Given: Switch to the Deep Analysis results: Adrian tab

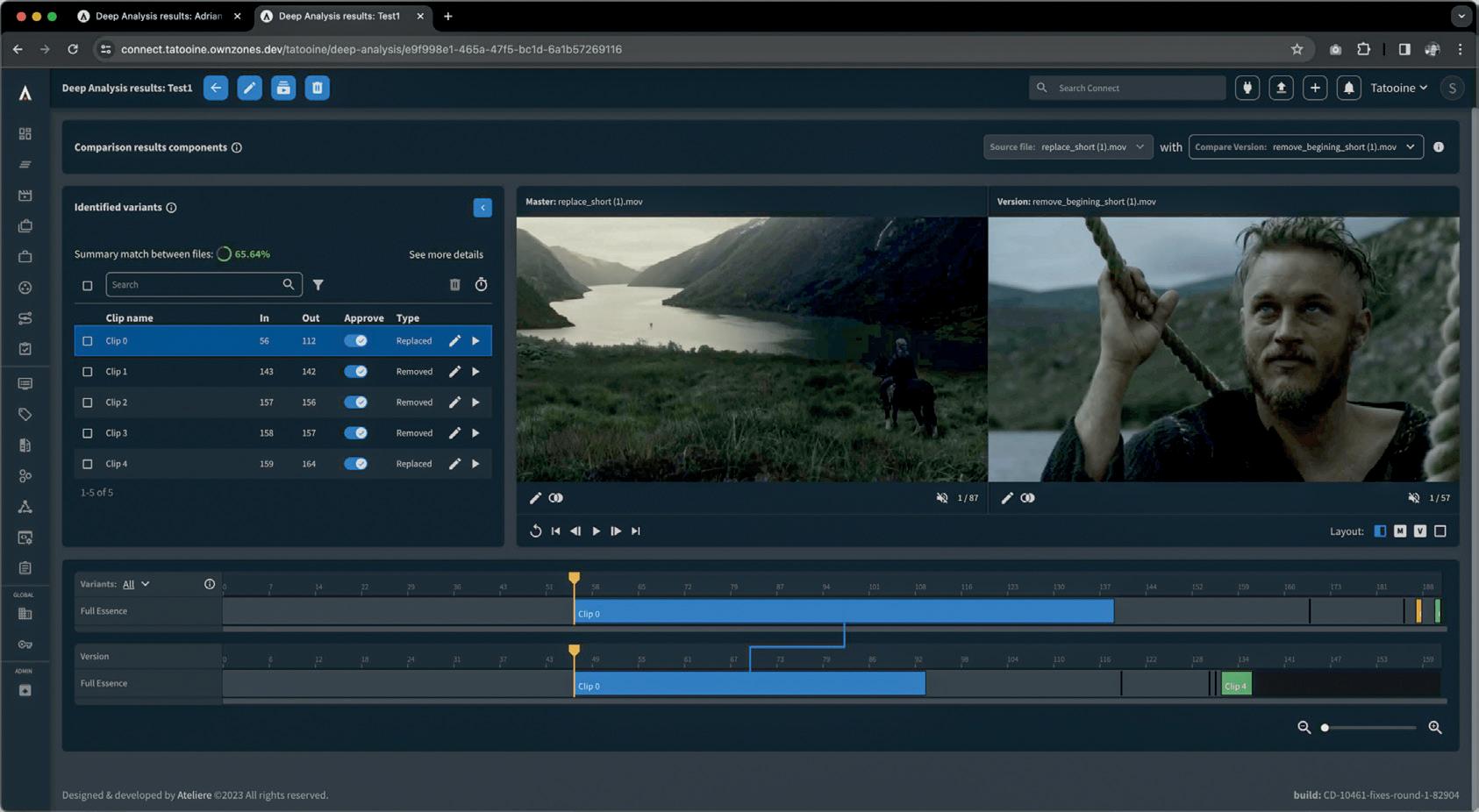Looking at the screenshot, I should pos(158,16).
